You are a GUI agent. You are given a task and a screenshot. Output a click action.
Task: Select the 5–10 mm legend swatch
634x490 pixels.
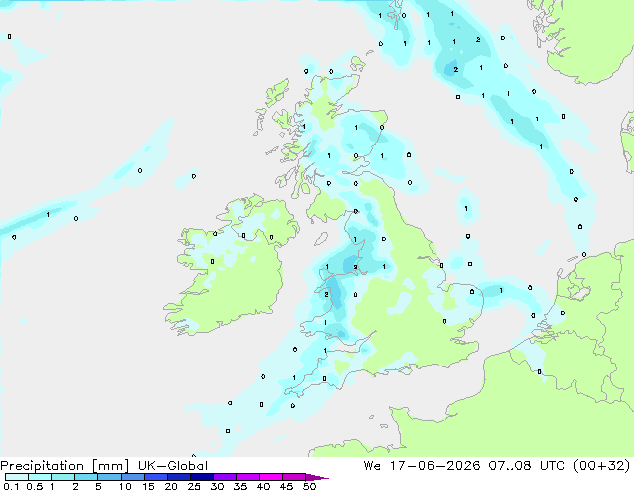(x=109, y=477)
